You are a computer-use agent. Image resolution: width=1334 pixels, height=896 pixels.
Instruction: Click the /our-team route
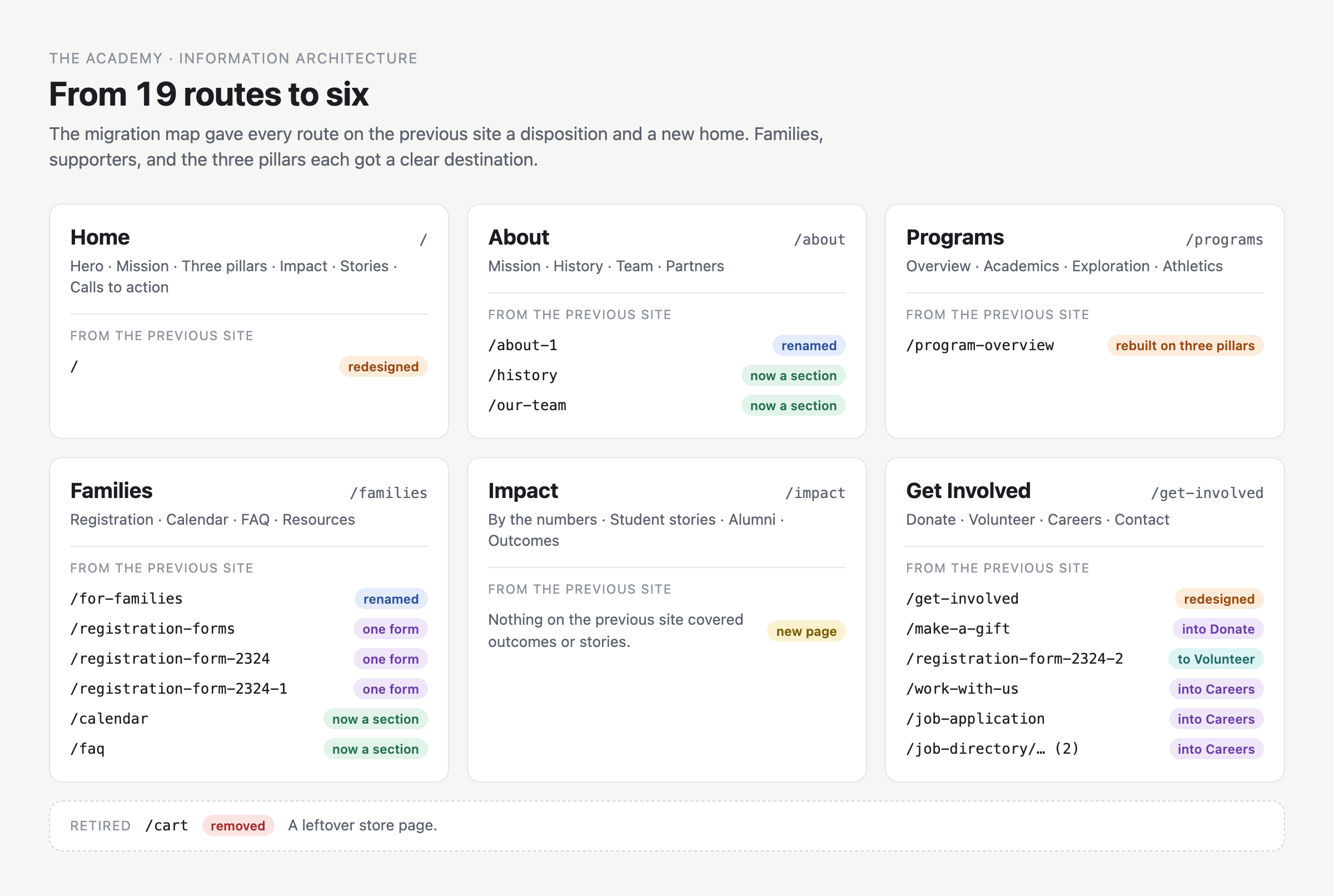pyautogui.click(x=527, y=405)
